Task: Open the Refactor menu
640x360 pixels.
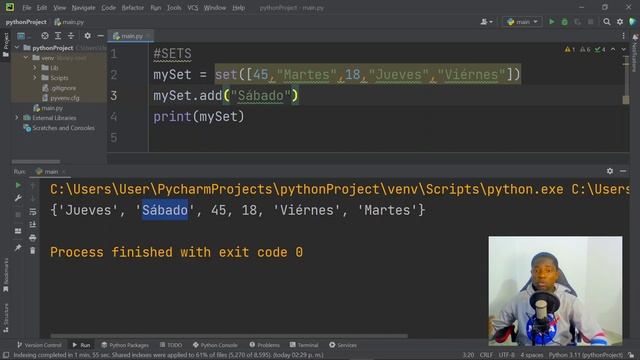Action: point(133,7)
